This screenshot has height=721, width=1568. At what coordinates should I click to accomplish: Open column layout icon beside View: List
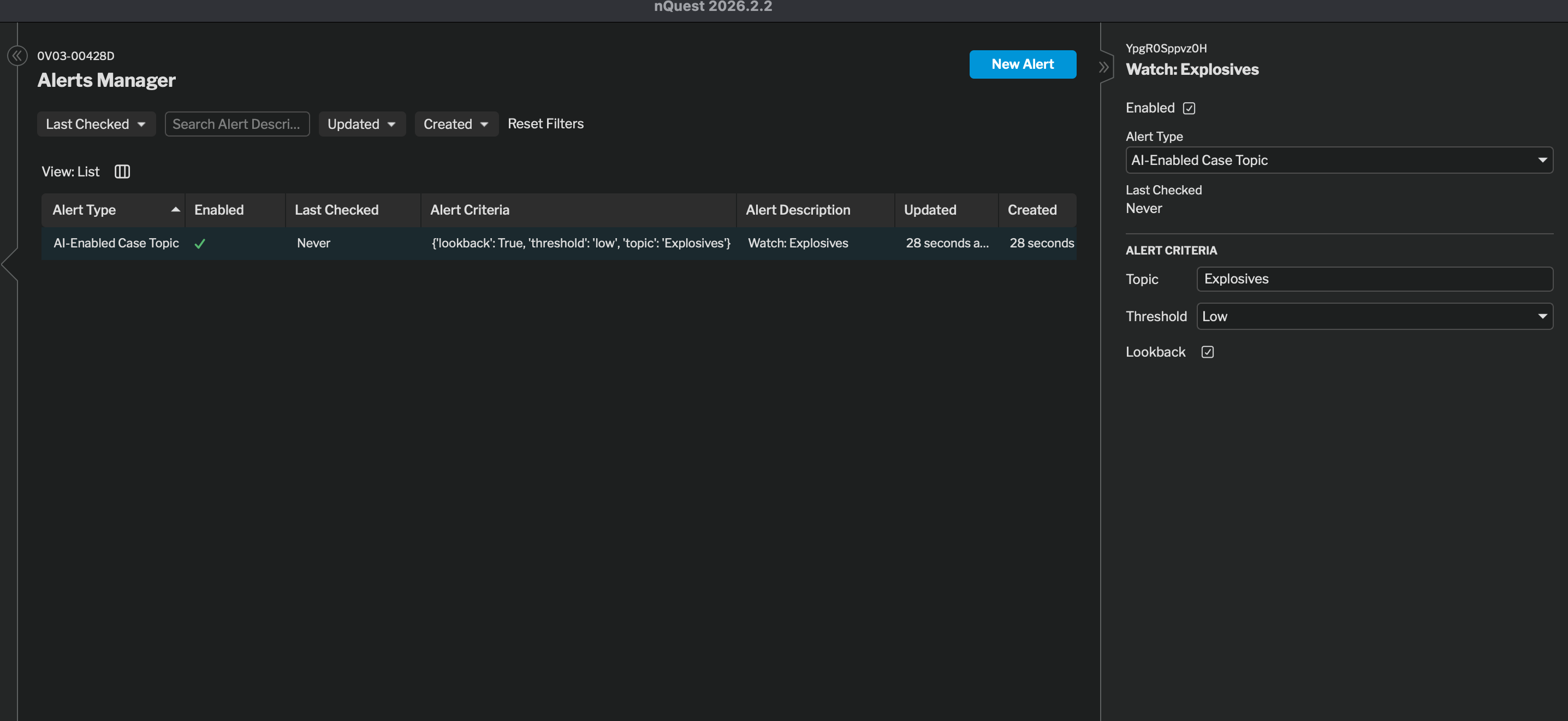click(x=122, y=172)
